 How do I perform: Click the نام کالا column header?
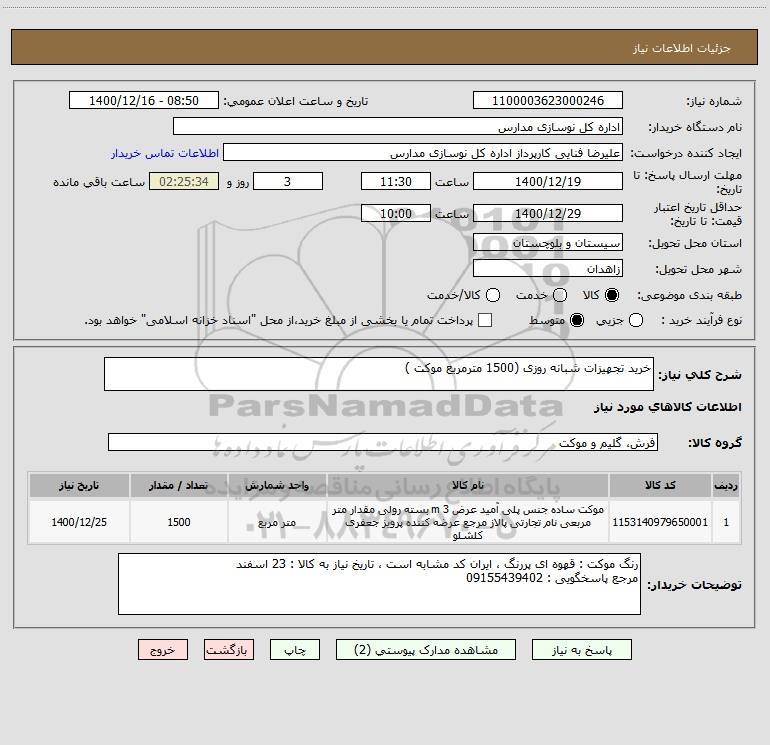pyautogui.click(x=468, y=485)
